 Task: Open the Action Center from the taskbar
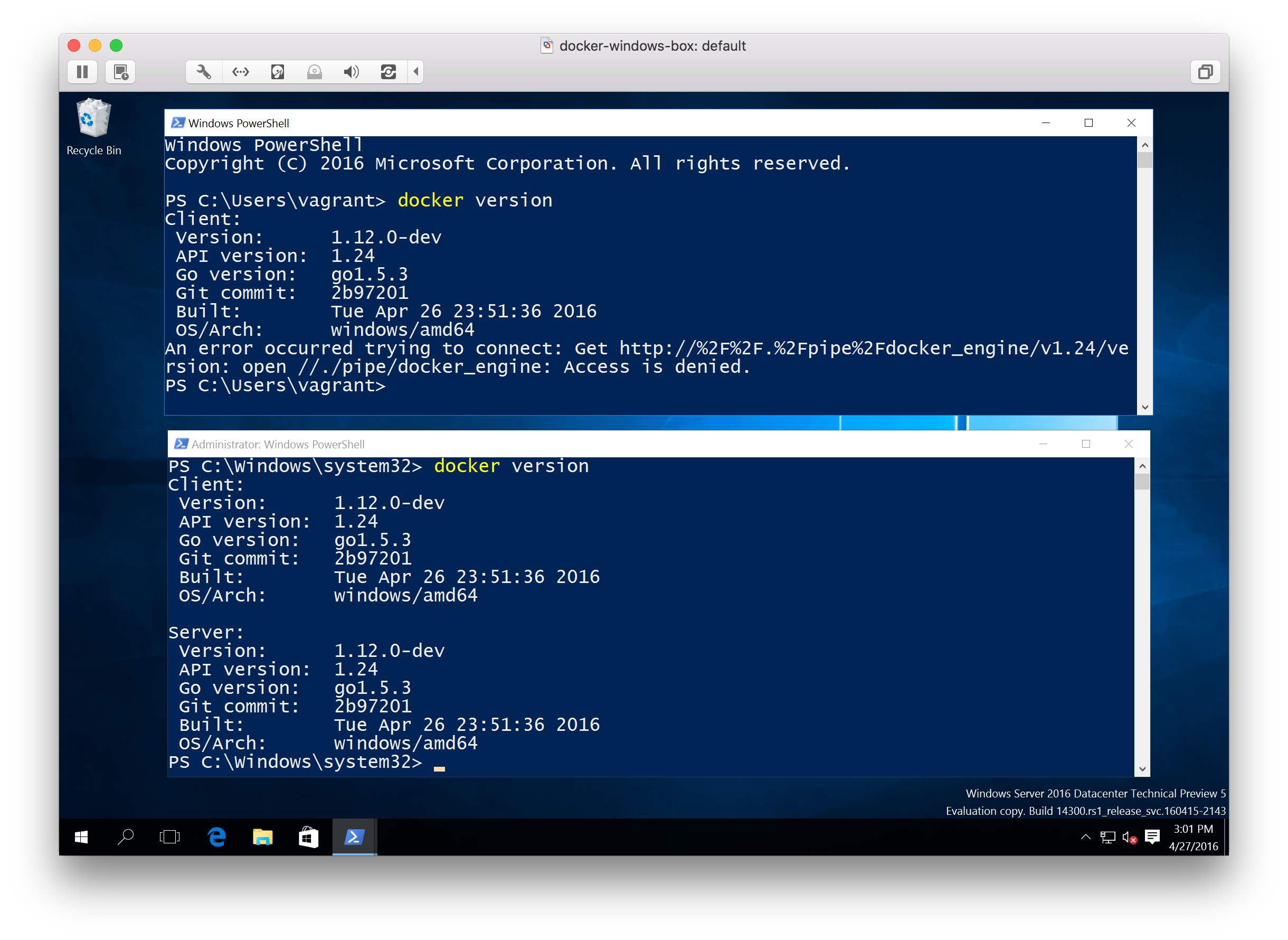coord(1153,837)
